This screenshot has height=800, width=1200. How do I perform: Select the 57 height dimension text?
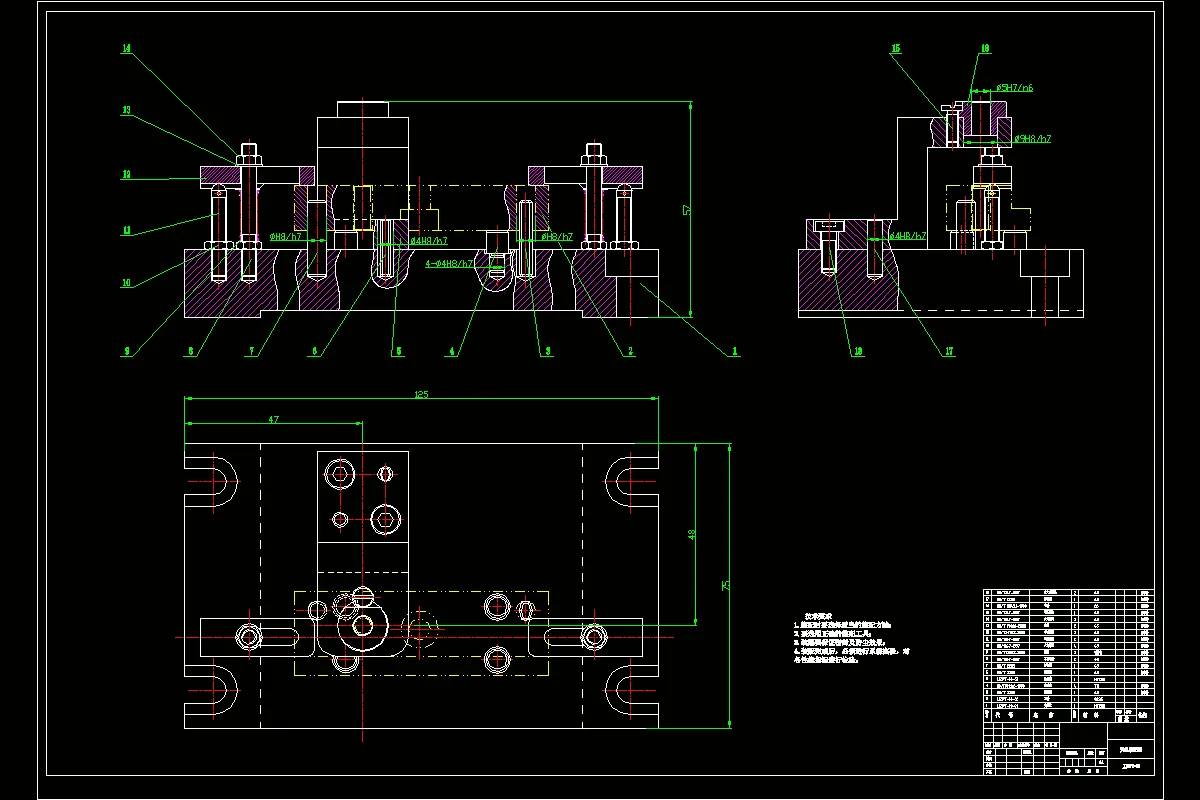686,209
